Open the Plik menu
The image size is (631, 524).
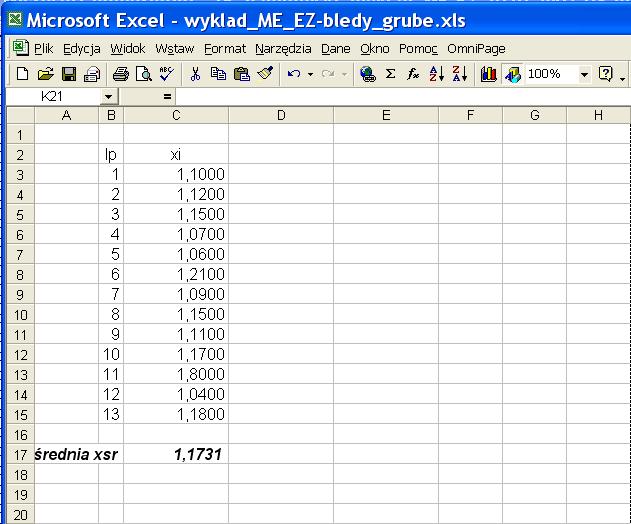43,49
